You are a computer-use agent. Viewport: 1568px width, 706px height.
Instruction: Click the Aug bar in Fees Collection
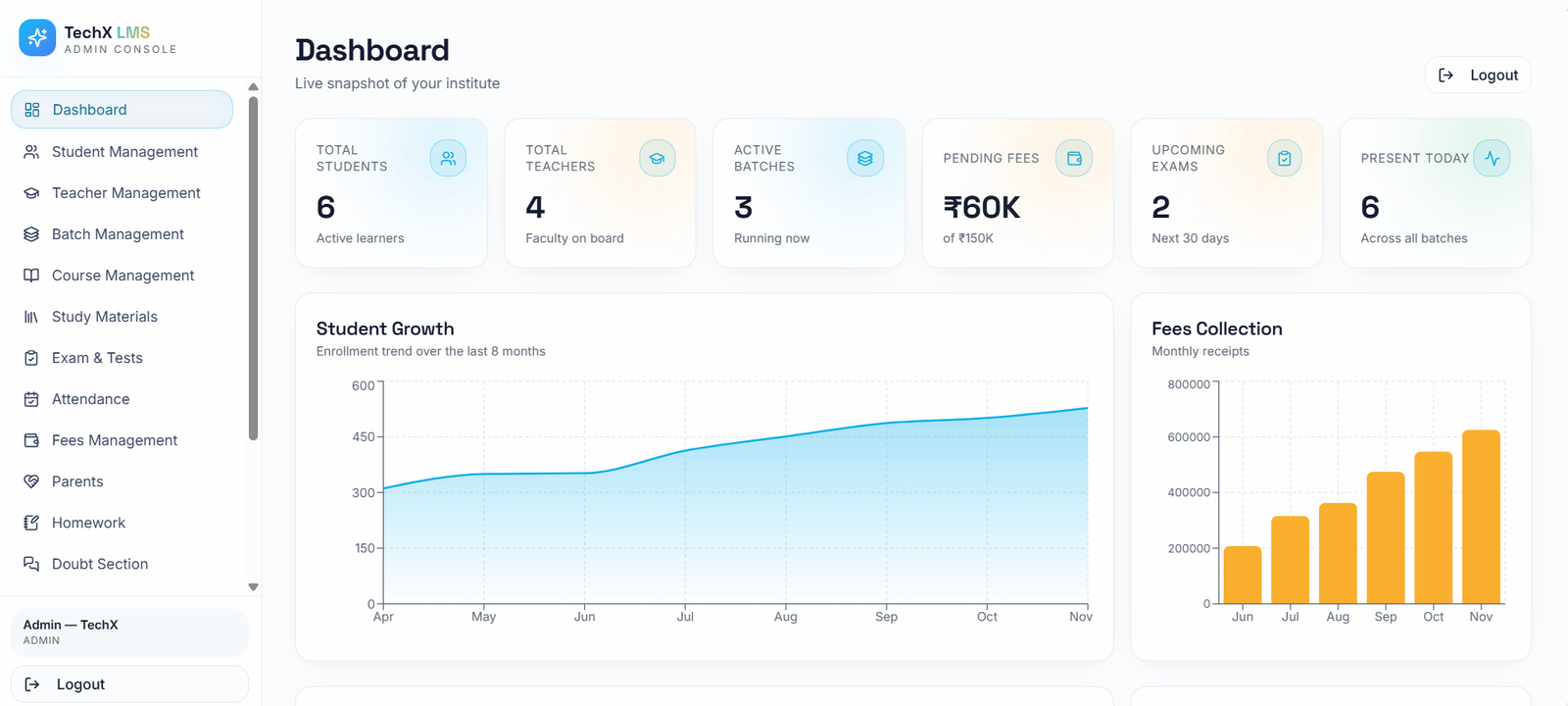click(x=1338, y=553)
